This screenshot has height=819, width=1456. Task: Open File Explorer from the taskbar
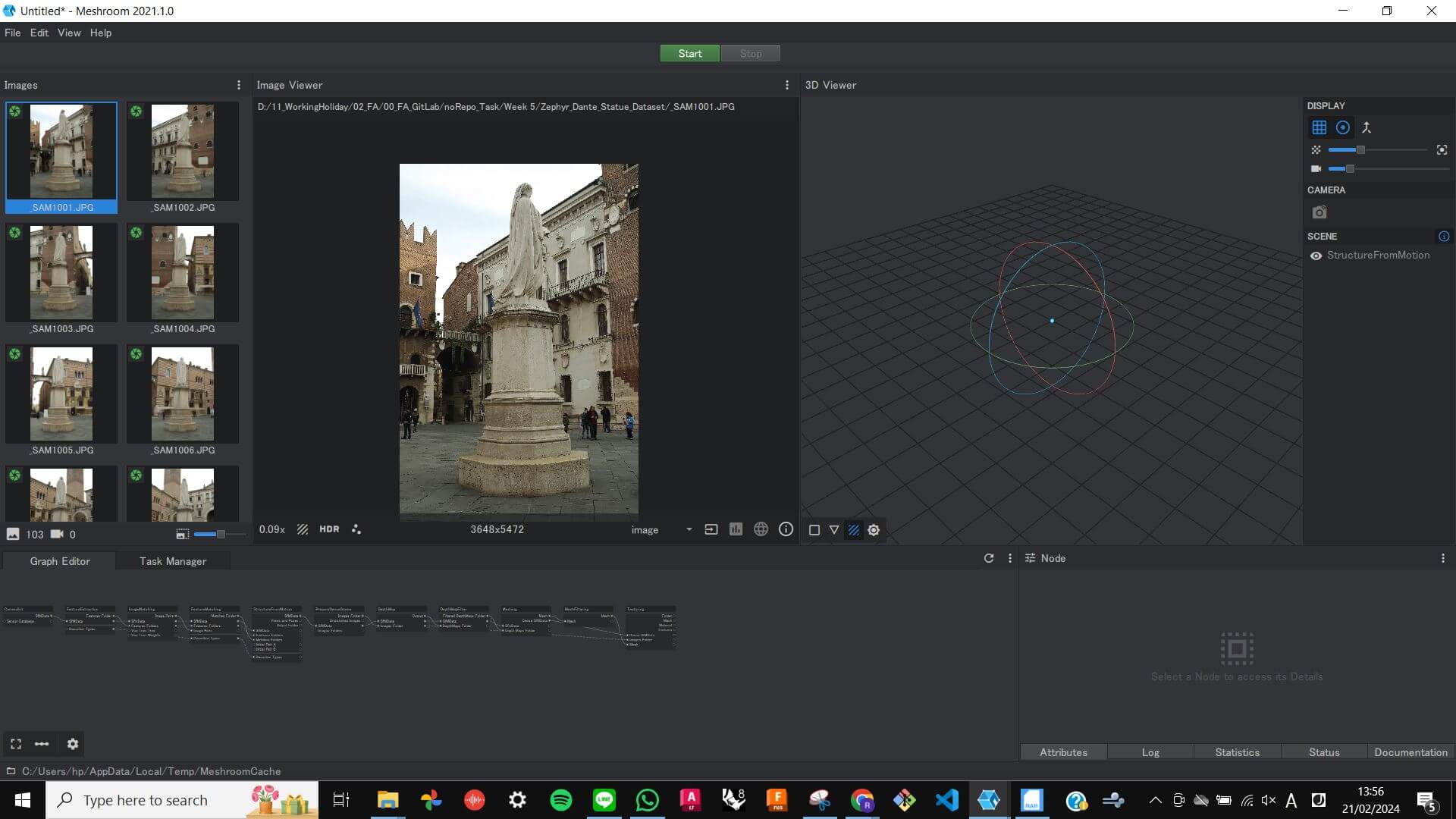pos(388,800)
